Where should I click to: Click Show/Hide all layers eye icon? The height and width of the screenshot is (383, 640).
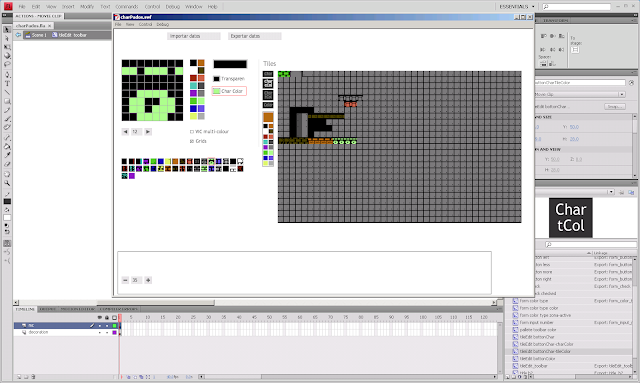coord(100,318)
